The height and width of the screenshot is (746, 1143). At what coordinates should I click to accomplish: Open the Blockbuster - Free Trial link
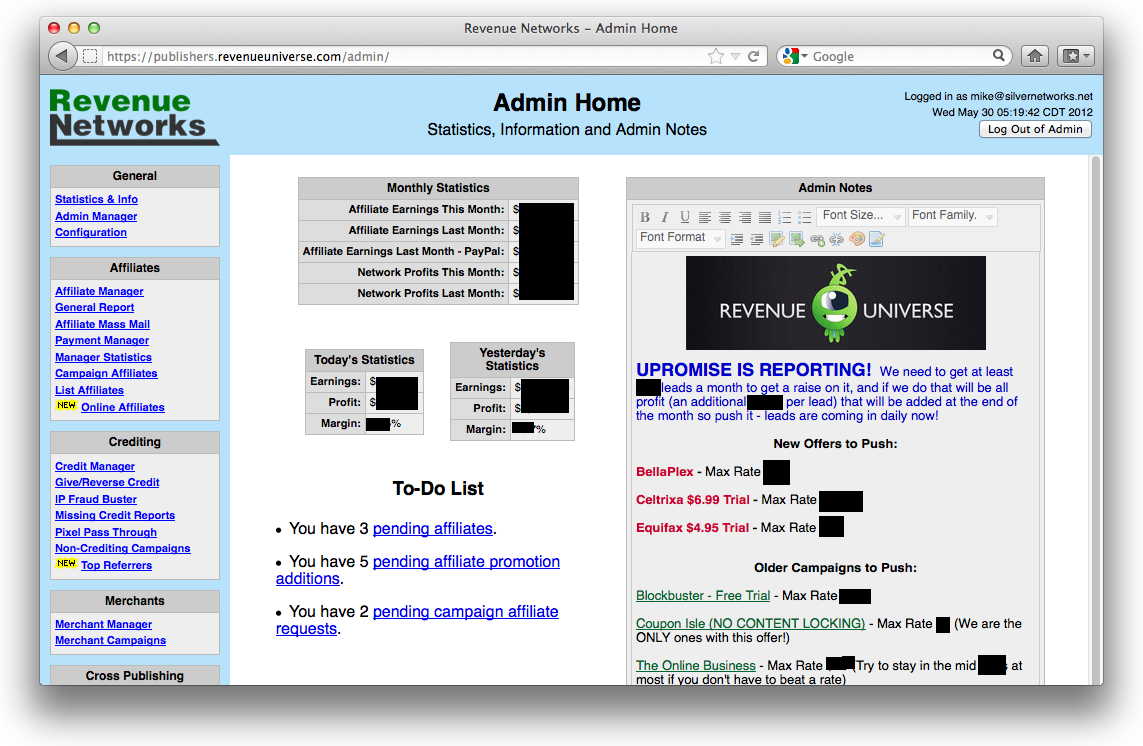[x=703, y=596]
